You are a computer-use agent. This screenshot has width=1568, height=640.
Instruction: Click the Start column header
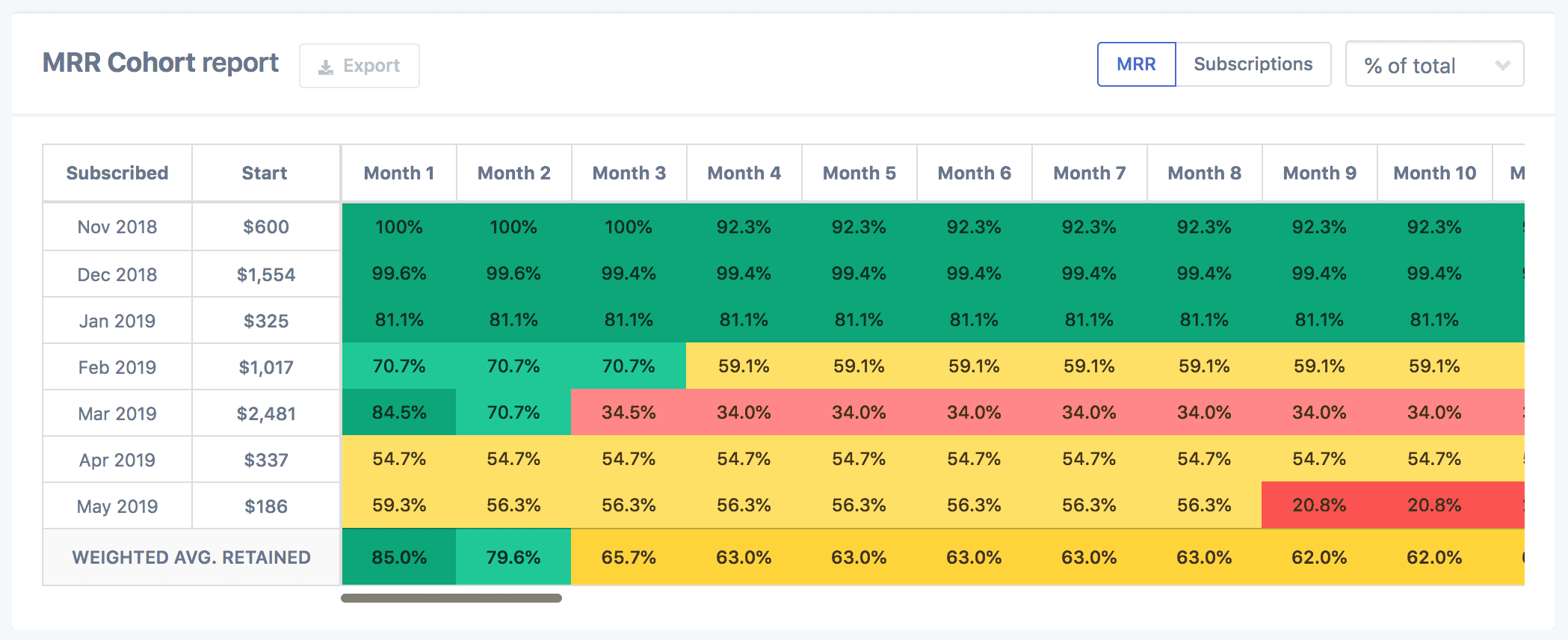click(265, 173)
